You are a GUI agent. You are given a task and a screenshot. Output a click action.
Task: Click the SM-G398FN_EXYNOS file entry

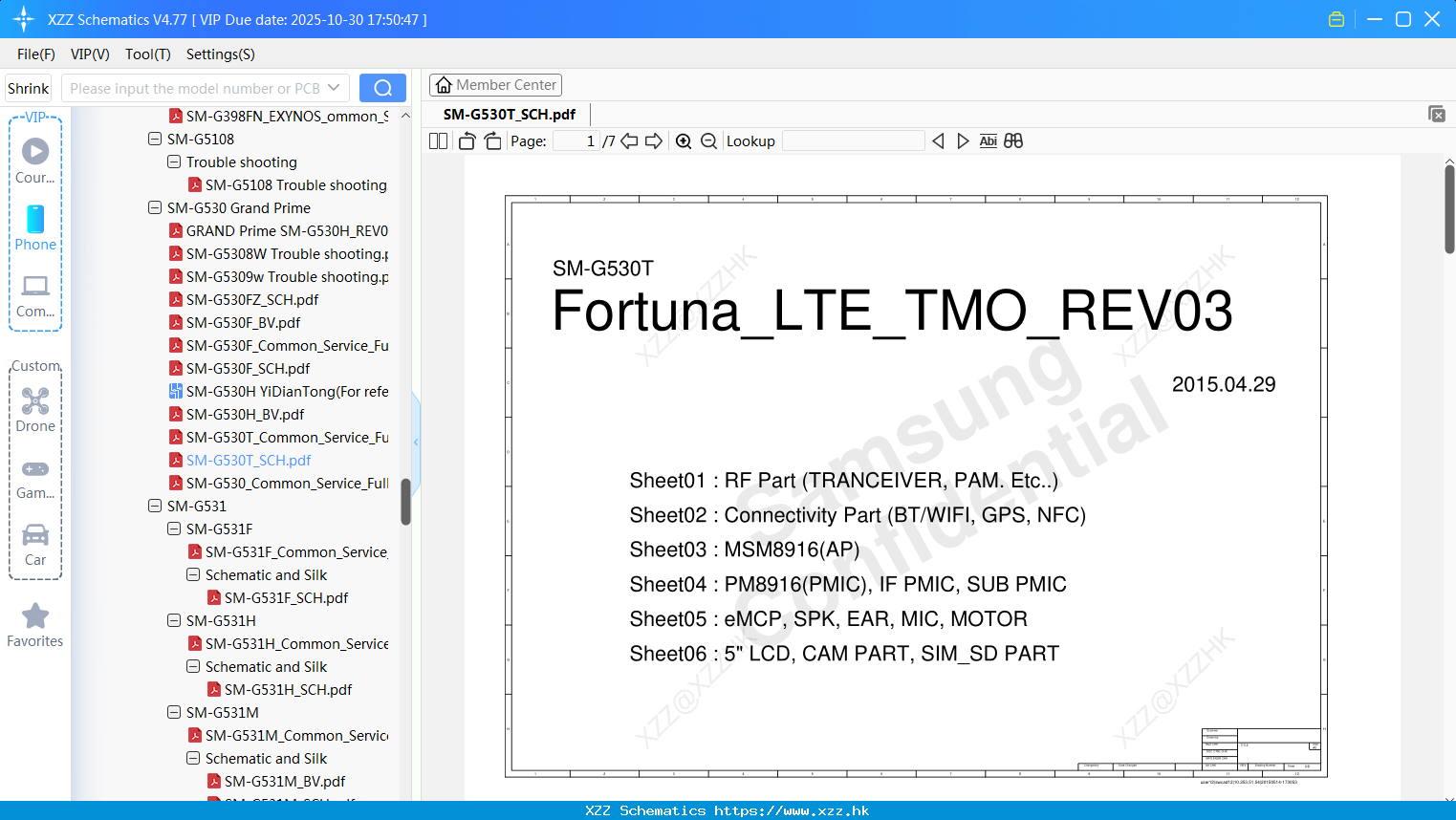(x=278, y=116)
